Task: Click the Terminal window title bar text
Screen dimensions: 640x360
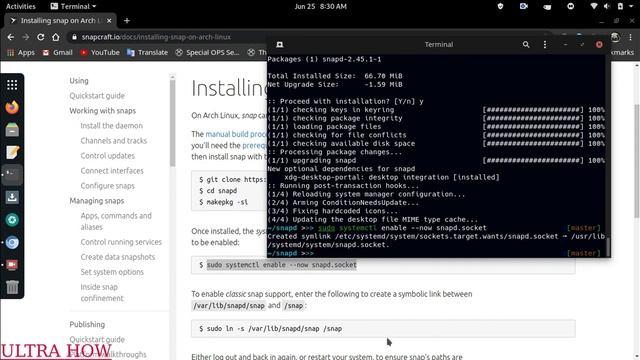Action: (x=439, y=44)
